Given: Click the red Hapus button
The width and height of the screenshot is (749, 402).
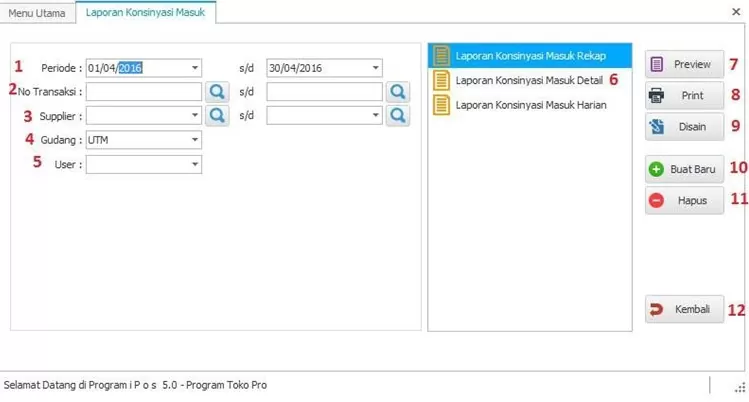Looking at the screenshot, I should pos(684,200).
